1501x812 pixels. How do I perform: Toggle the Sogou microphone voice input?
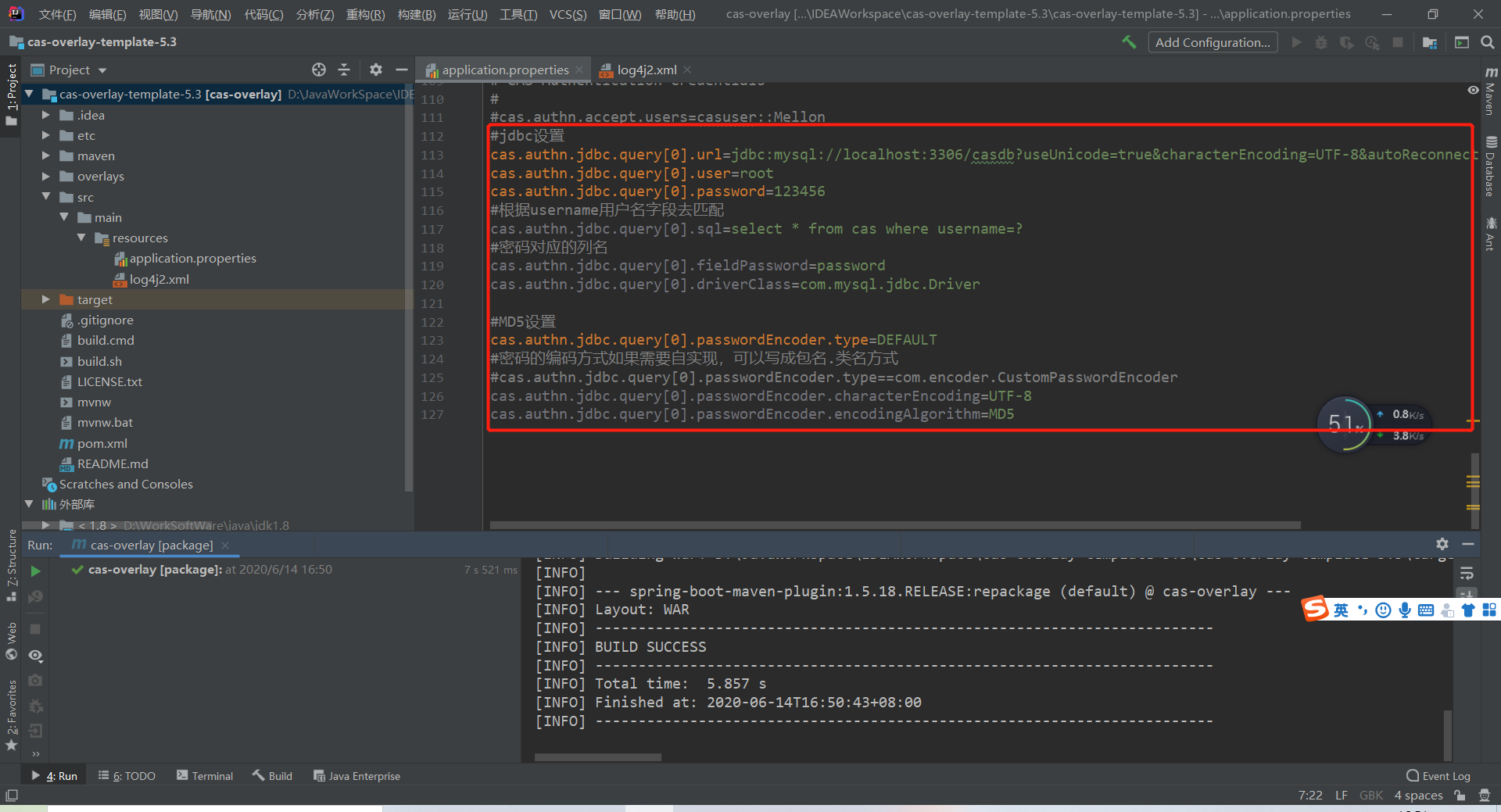point(1405,610)
